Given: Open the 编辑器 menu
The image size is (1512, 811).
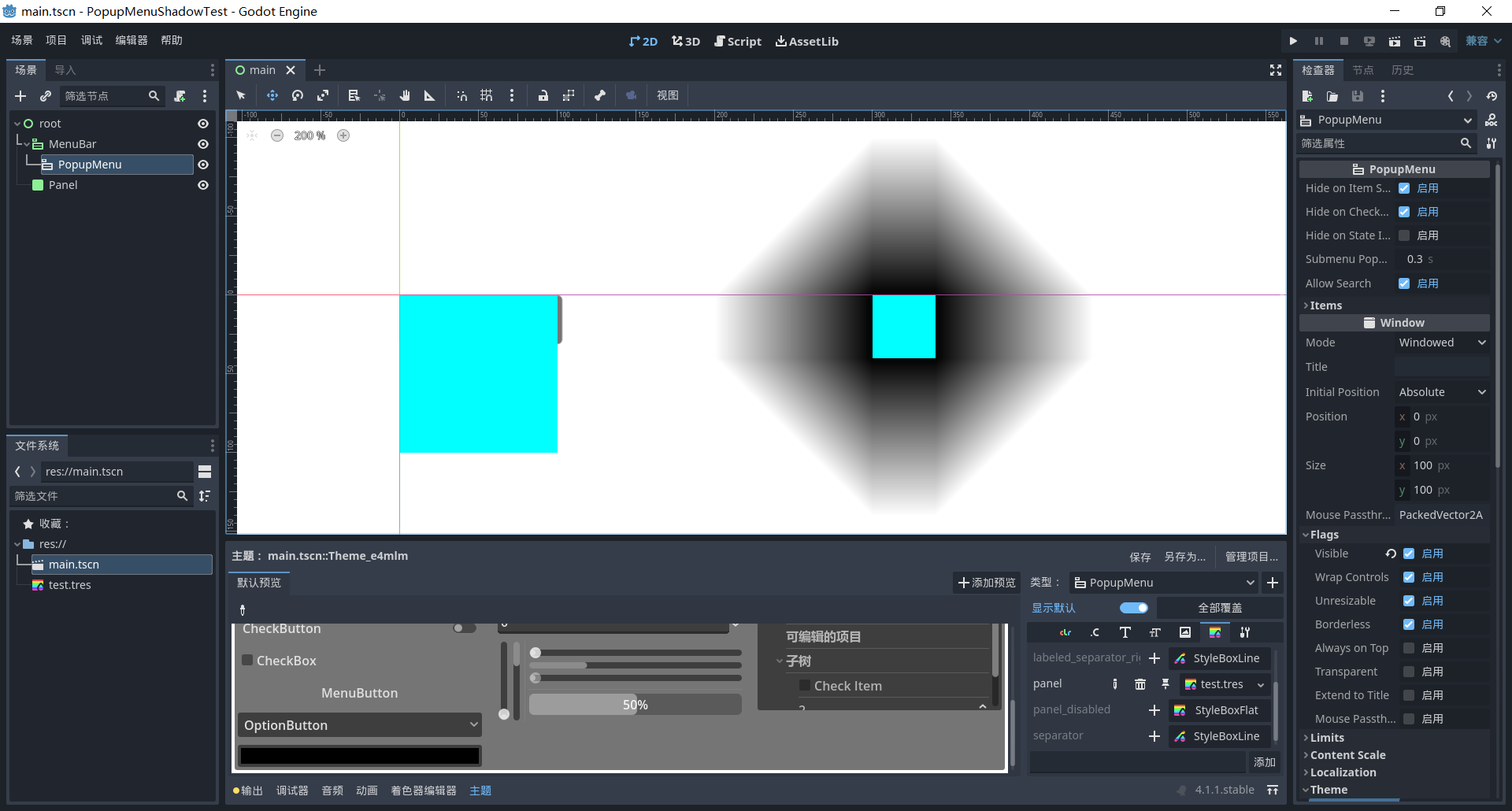Looking at the screenshot, I should click(131, 40).
